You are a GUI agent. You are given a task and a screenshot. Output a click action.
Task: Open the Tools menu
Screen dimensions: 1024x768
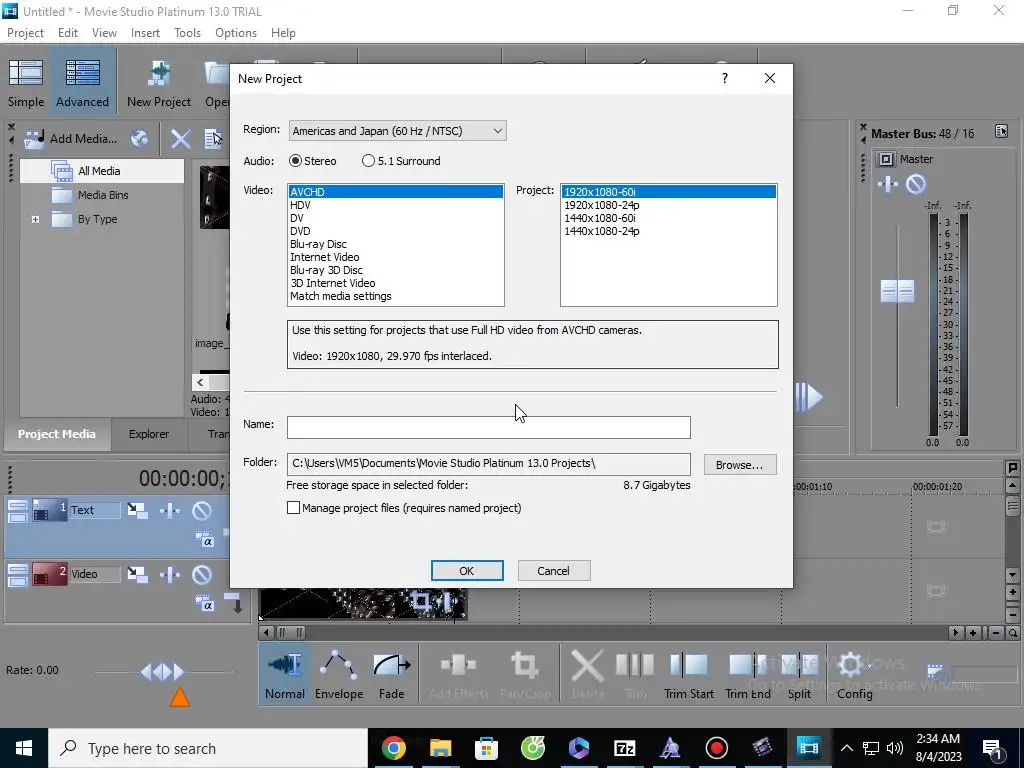(x=187, y=33)
